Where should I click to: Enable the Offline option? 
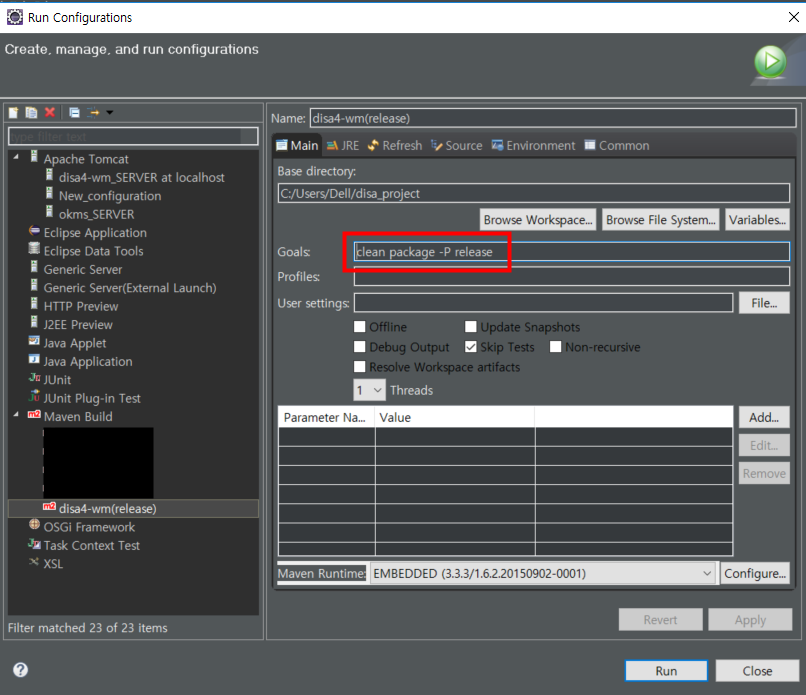(359, 326)
